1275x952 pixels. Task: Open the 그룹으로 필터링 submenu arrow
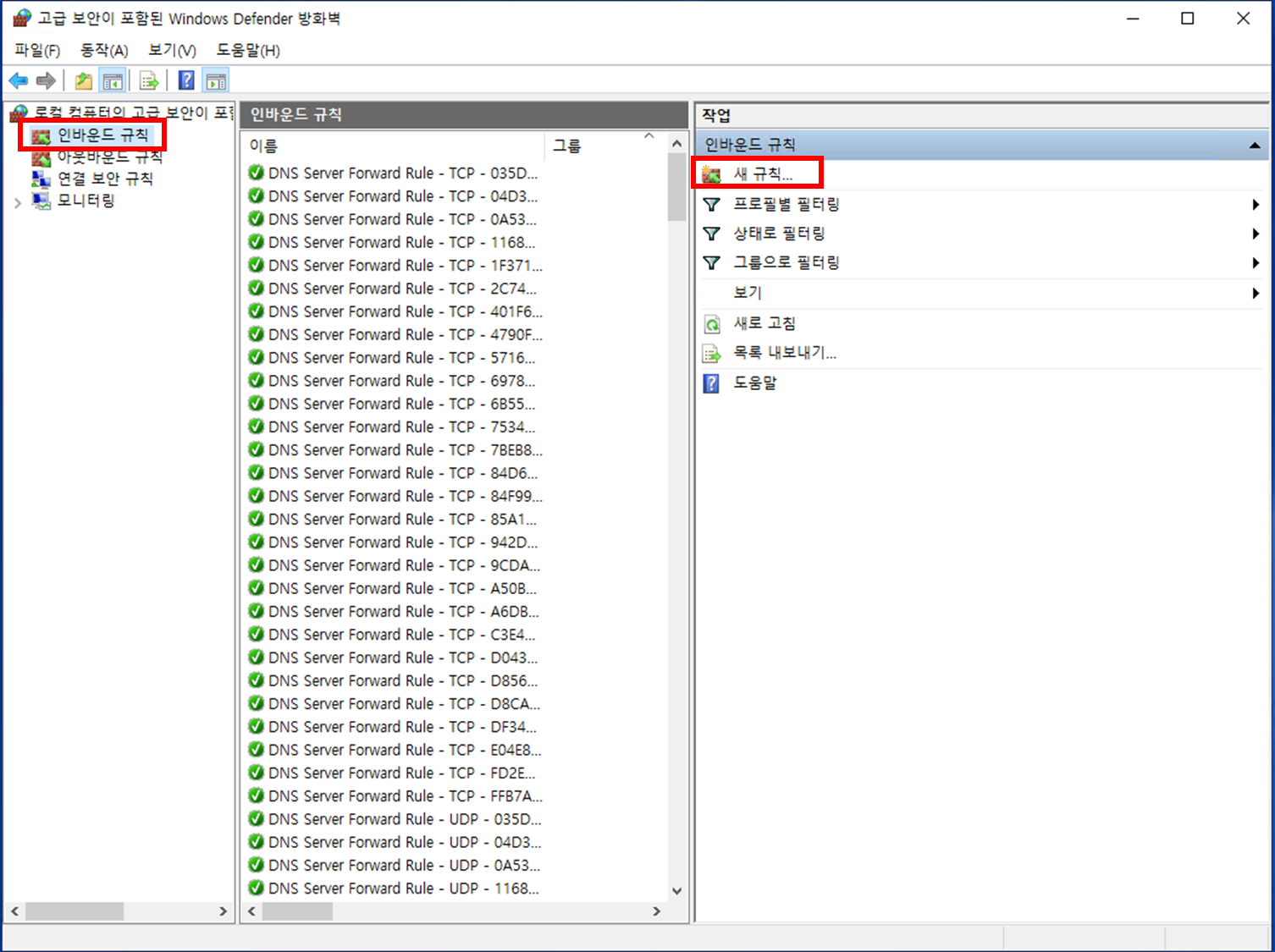(x=1256, y=262)
